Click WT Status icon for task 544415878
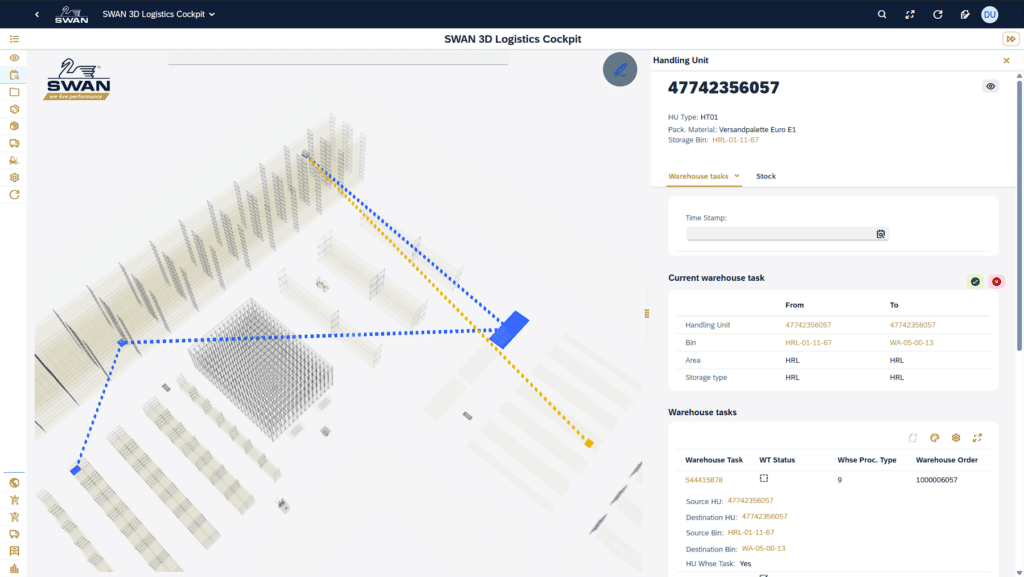The height and width of the screenshot is (577, 1024). (763, 478)
